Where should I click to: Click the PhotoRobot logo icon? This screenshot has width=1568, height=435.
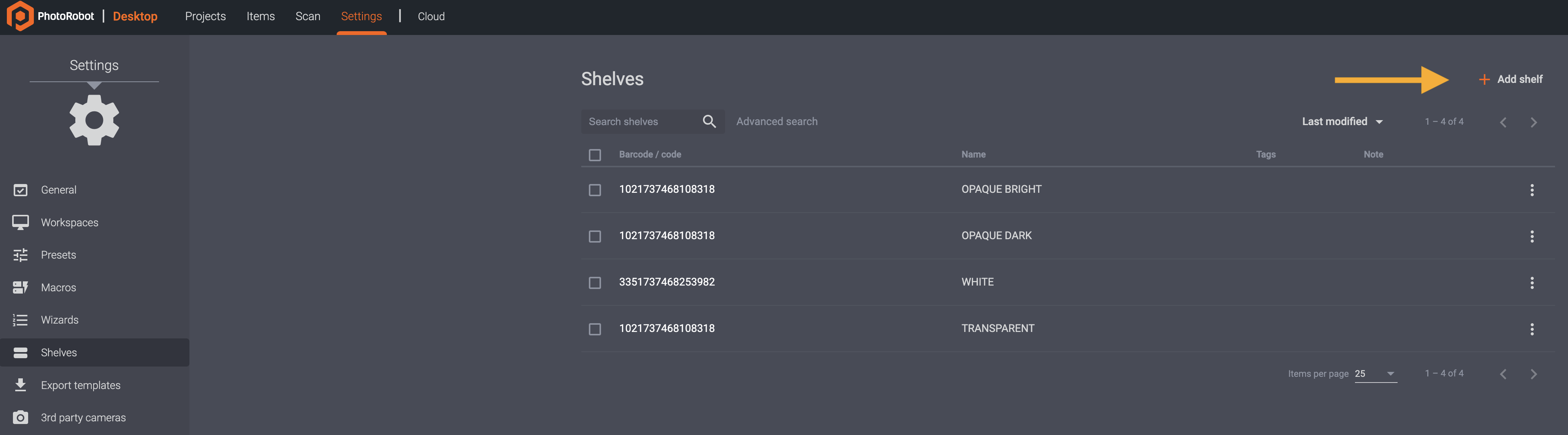pyautogui.click(x=19, y=16)
